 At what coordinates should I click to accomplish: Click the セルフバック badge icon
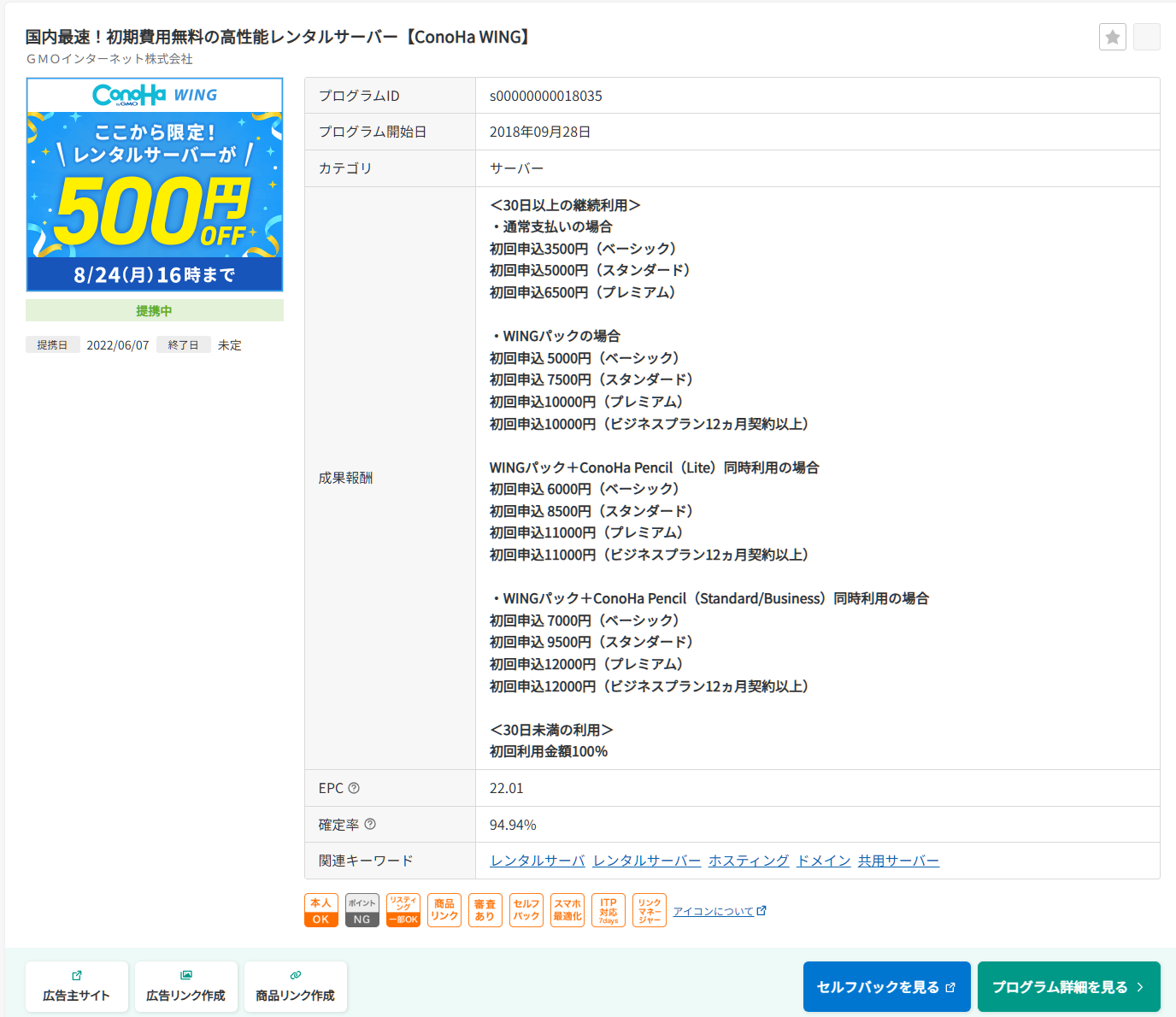pos(526,910)
